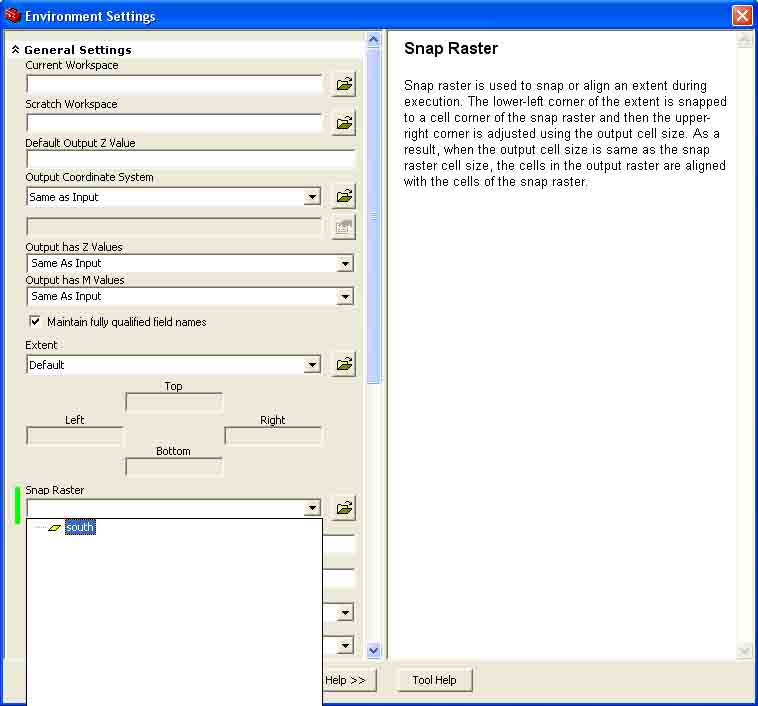Viewport: 758px width, 706px height.
Task: Click into Default Output Z Value field
Action: pyautogui.click(x=190, y=159)
